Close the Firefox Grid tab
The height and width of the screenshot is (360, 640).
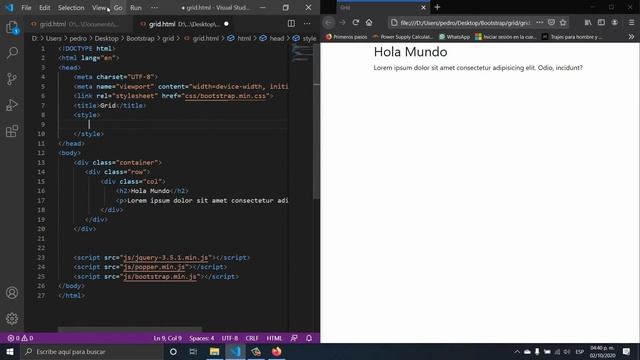pos(423,7)
